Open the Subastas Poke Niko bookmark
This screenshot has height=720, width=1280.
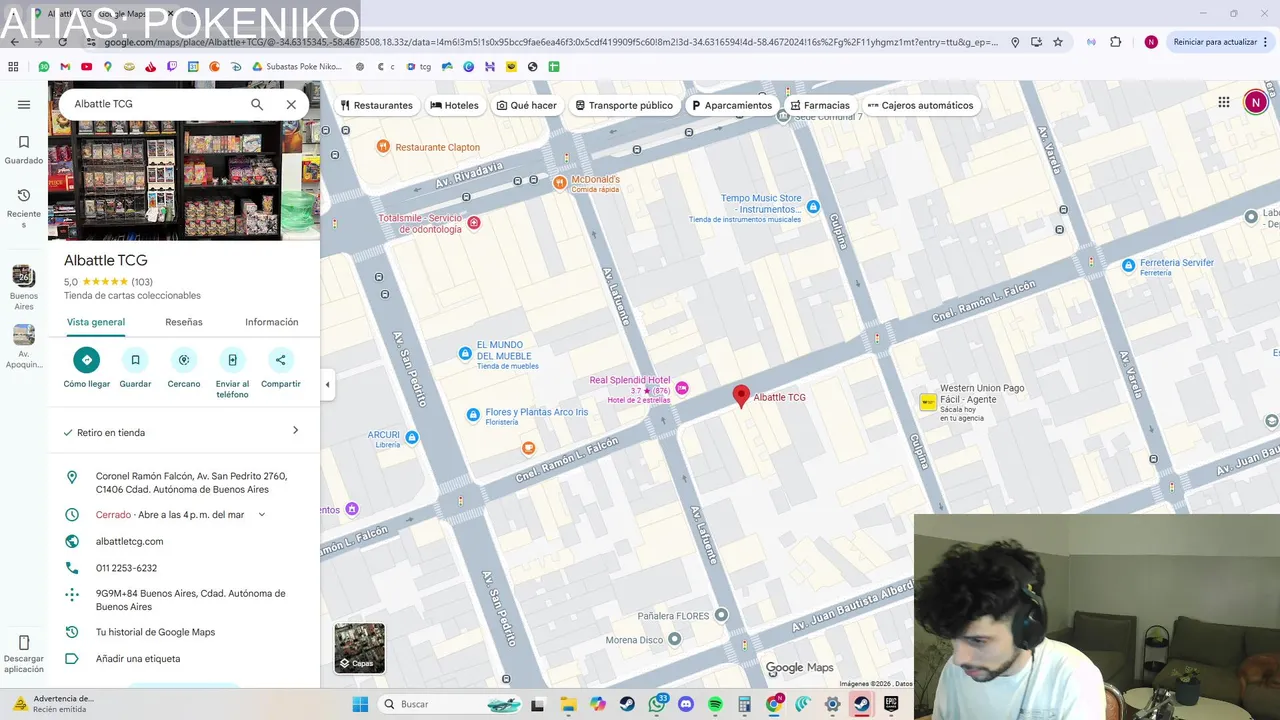[x=299, y=67]
